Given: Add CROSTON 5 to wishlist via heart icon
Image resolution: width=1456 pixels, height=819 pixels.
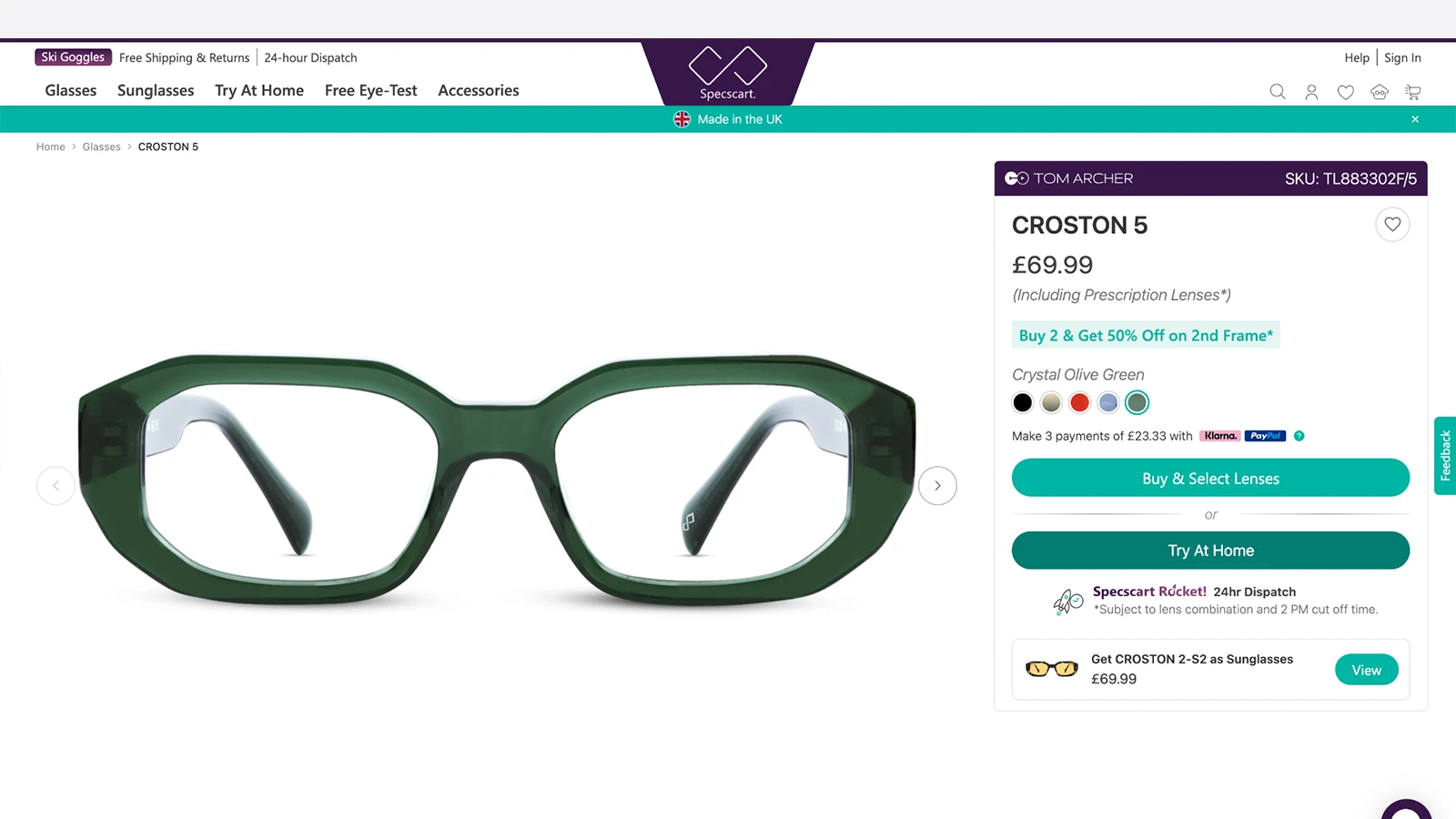Looking at the screenshot, I should point(1392,224).
